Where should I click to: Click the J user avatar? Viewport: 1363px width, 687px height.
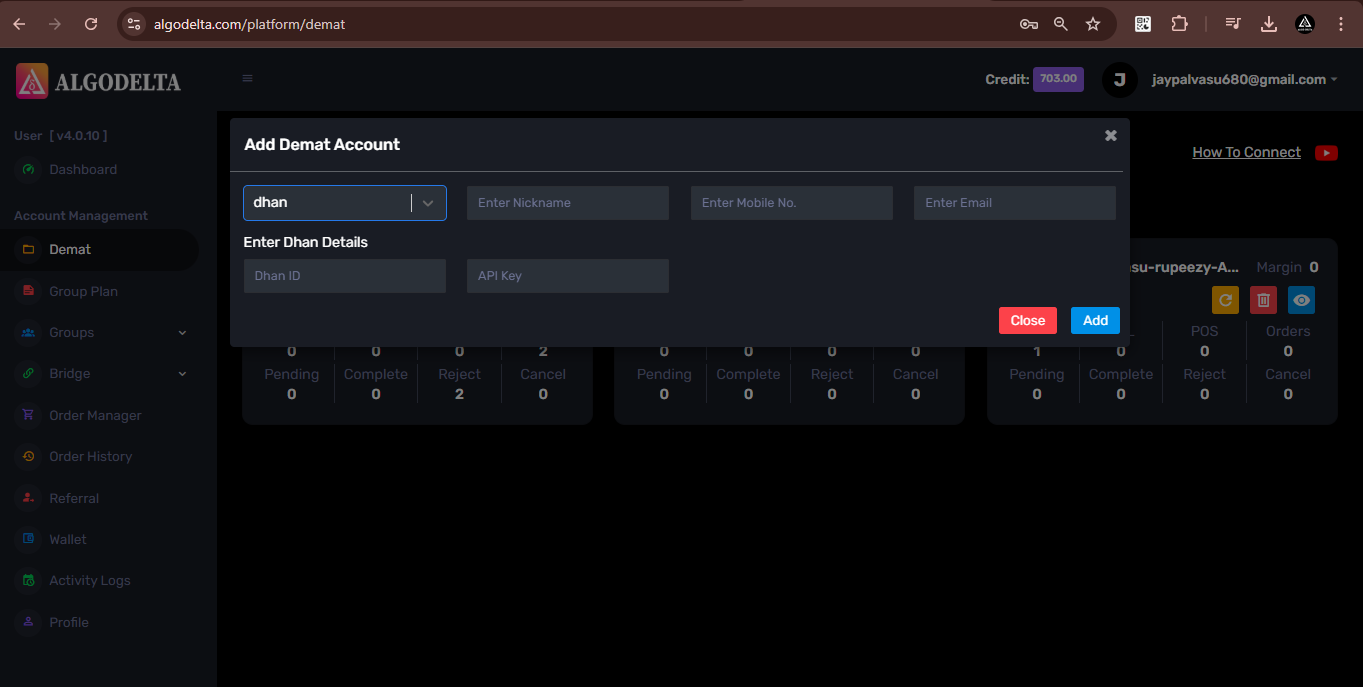(x=1119, y=79)
